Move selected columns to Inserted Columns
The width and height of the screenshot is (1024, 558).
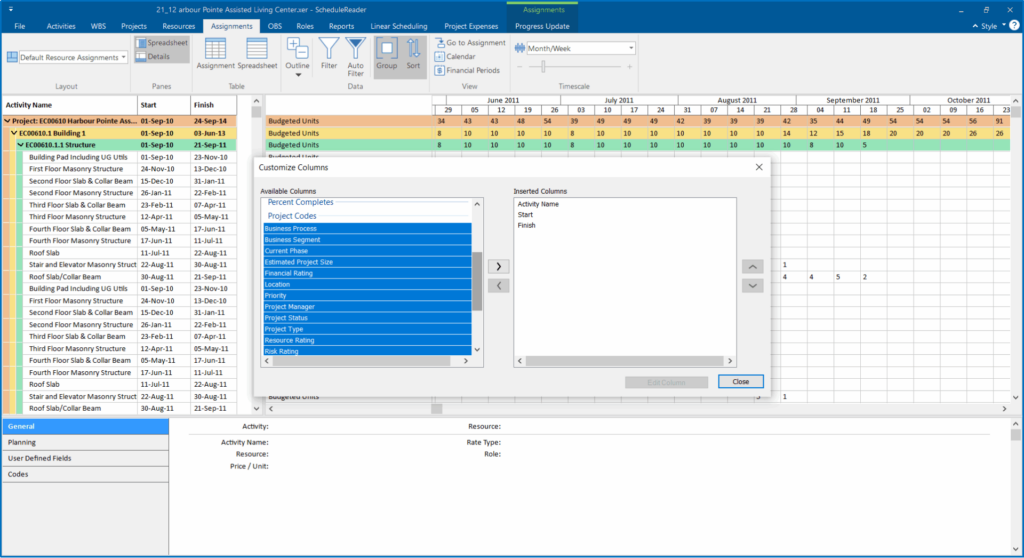coord(498,267)
